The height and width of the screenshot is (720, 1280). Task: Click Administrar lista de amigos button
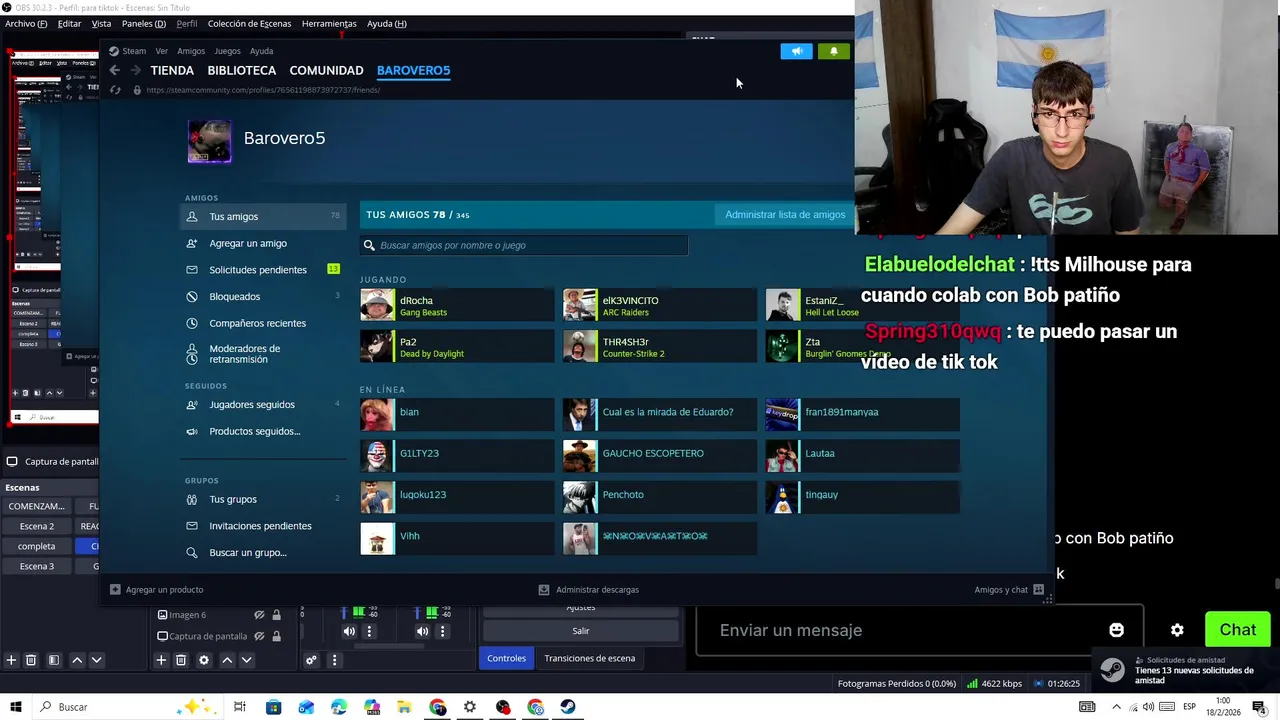pos(785,214)
